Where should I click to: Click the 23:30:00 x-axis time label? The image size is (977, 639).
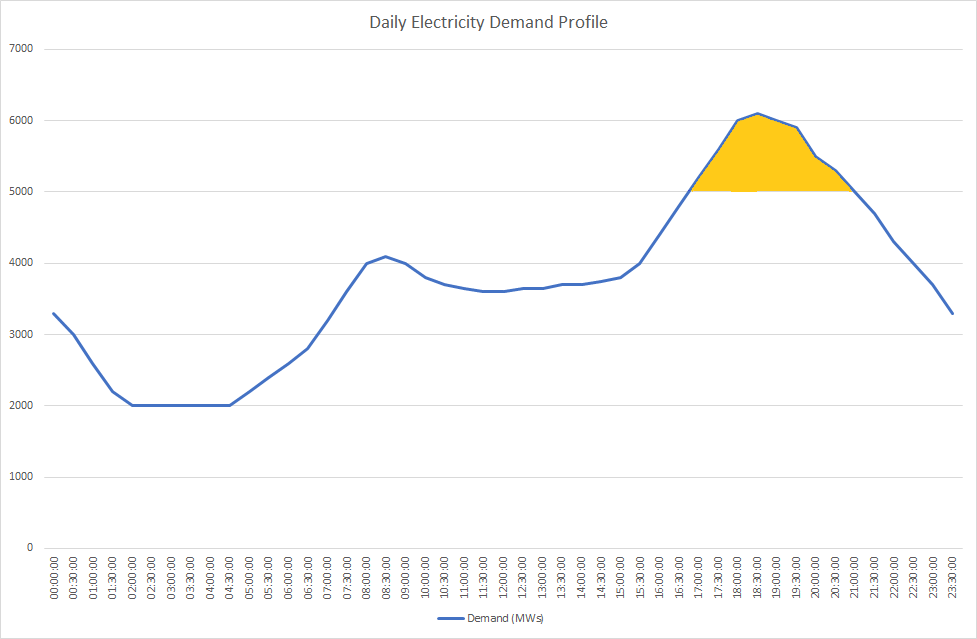tap(952, 579)
